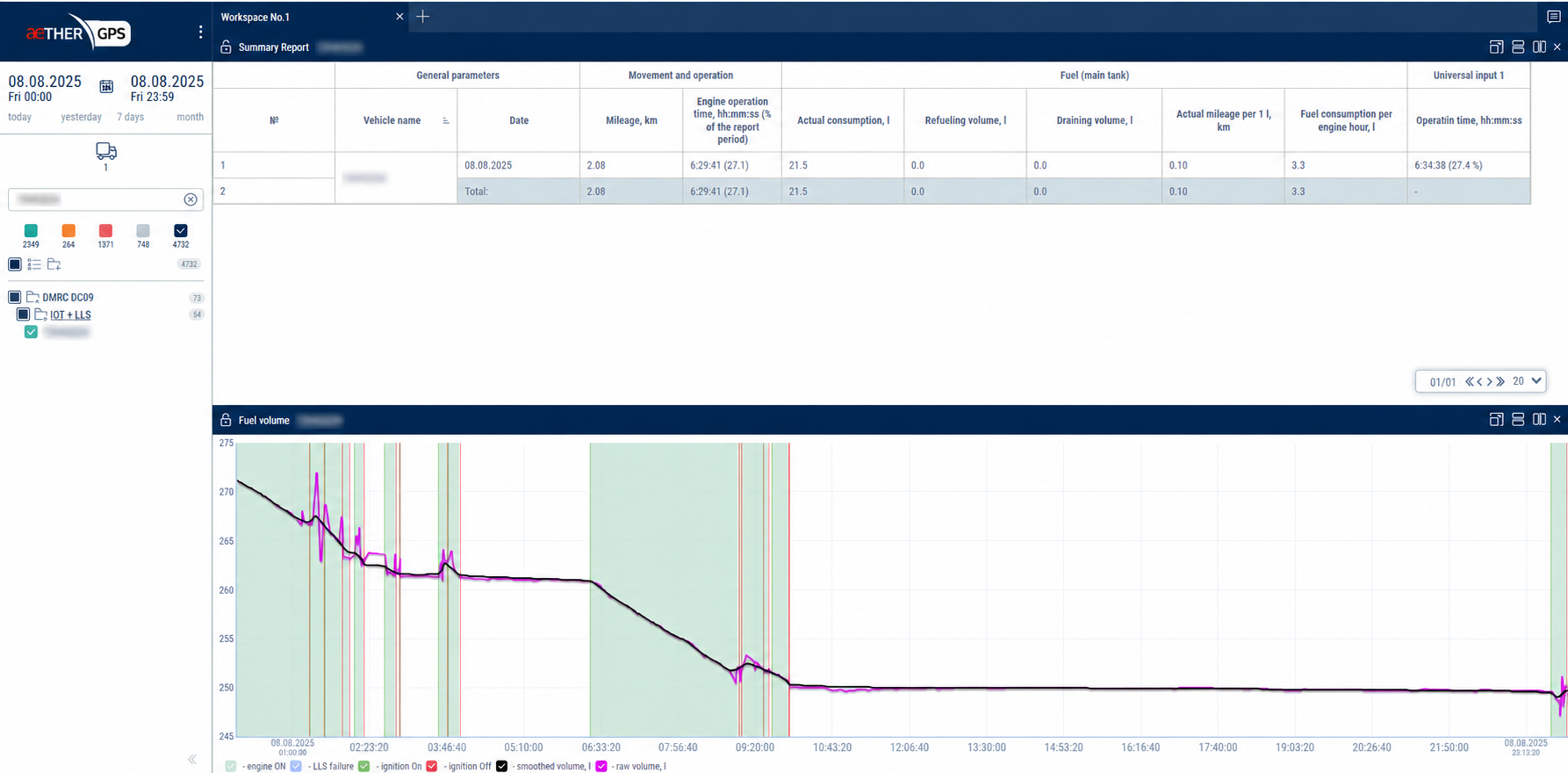1568x773 pixels.
Task: Split Fuel volume panel horizontally
Action: [1518, 420]
